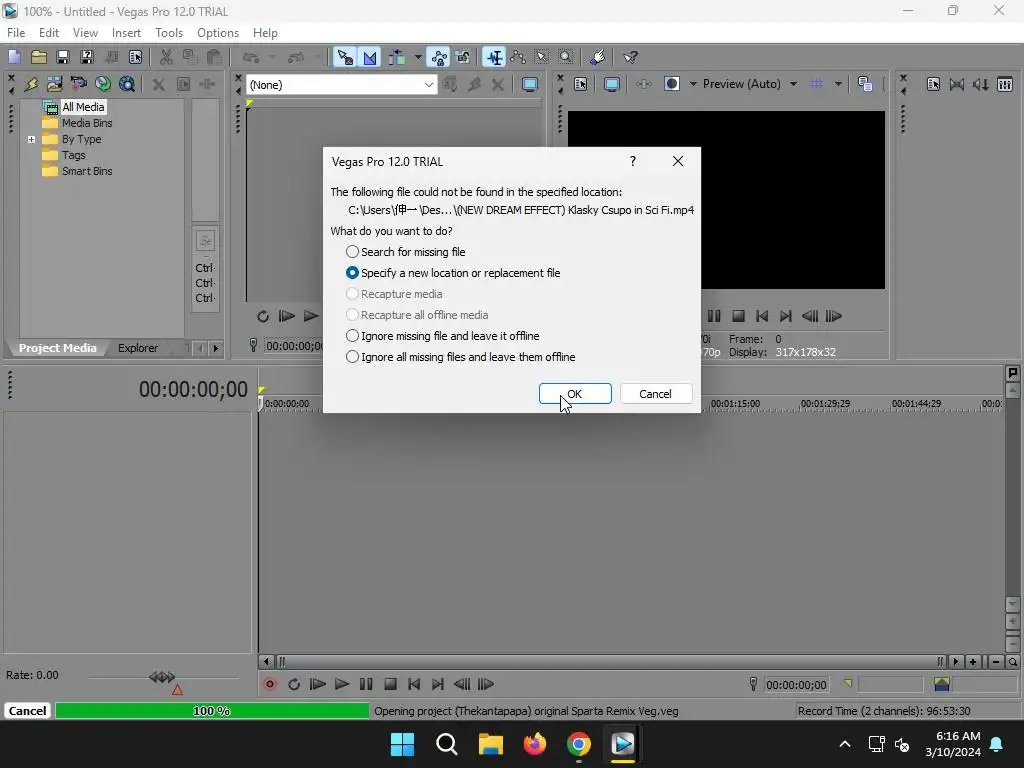Select the Envelope Edit tool
1024x768 pixels.
point(518,57)
